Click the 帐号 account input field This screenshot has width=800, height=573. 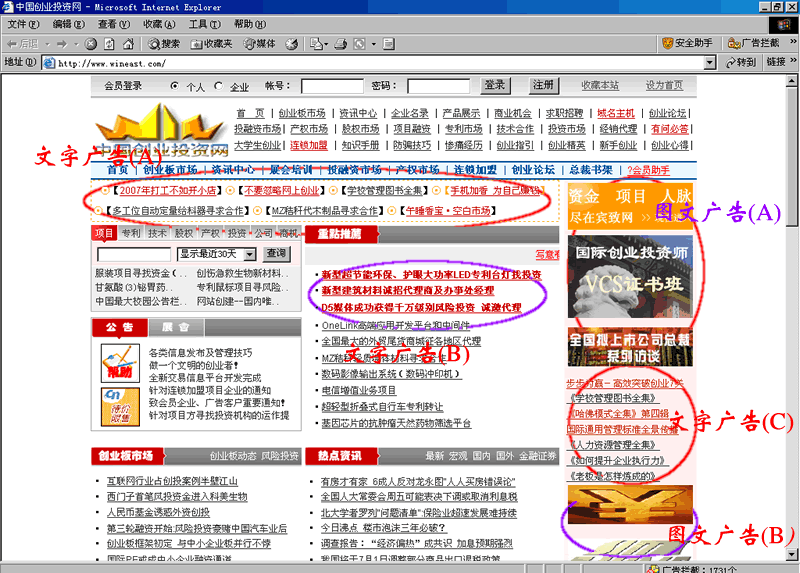pos(332,86)
